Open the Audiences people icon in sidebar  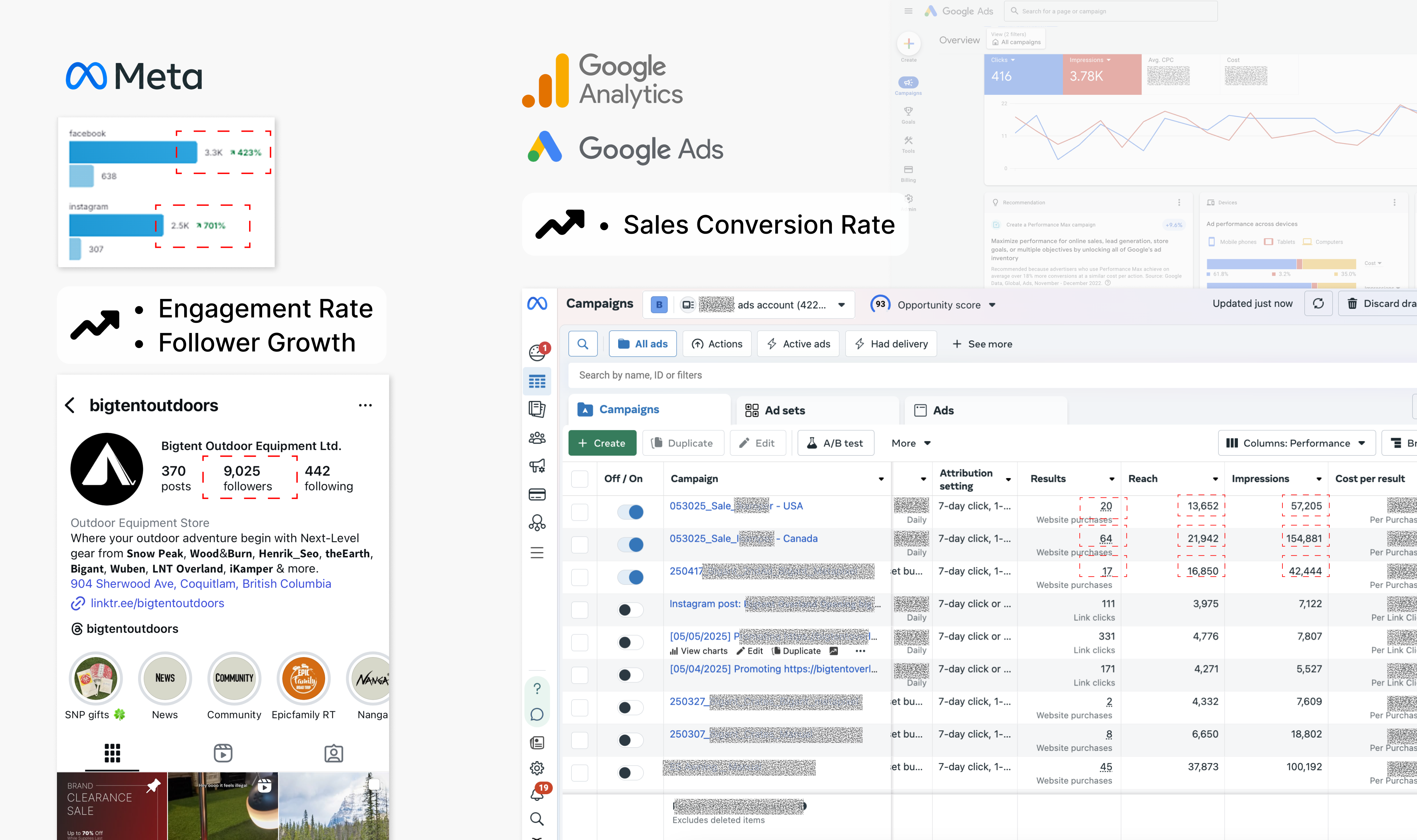[x=537, y=438]
